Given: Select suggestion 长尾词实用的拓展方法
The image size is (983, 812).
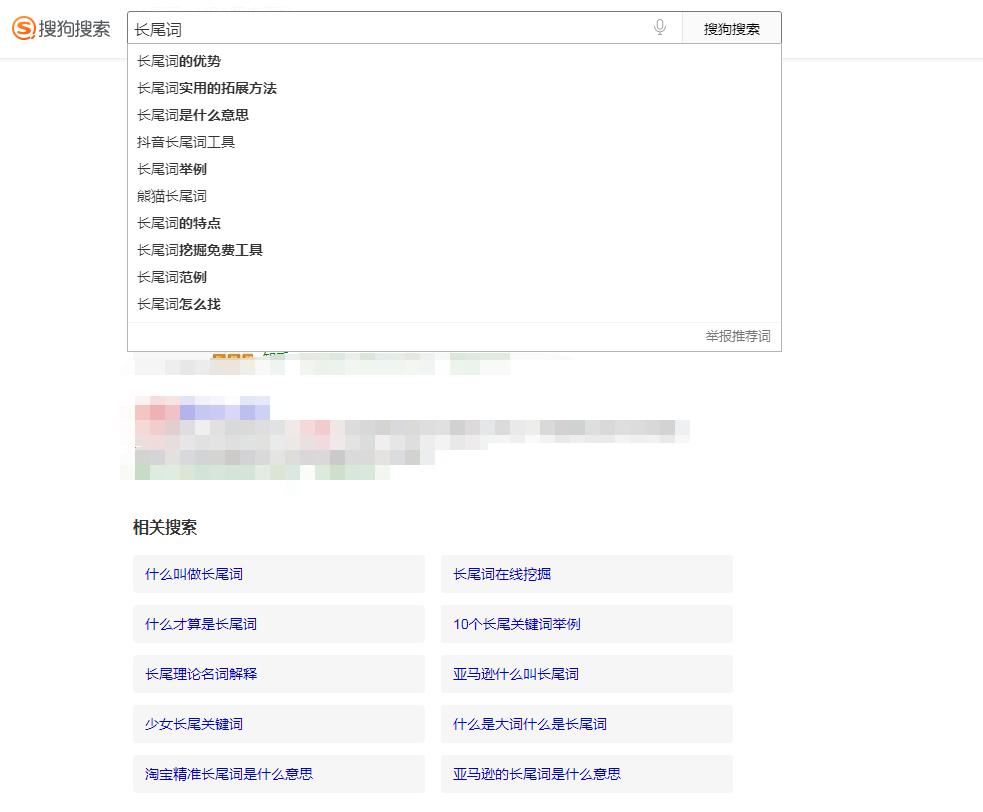Looking at the screenshot, I should [x=206, y=88].
